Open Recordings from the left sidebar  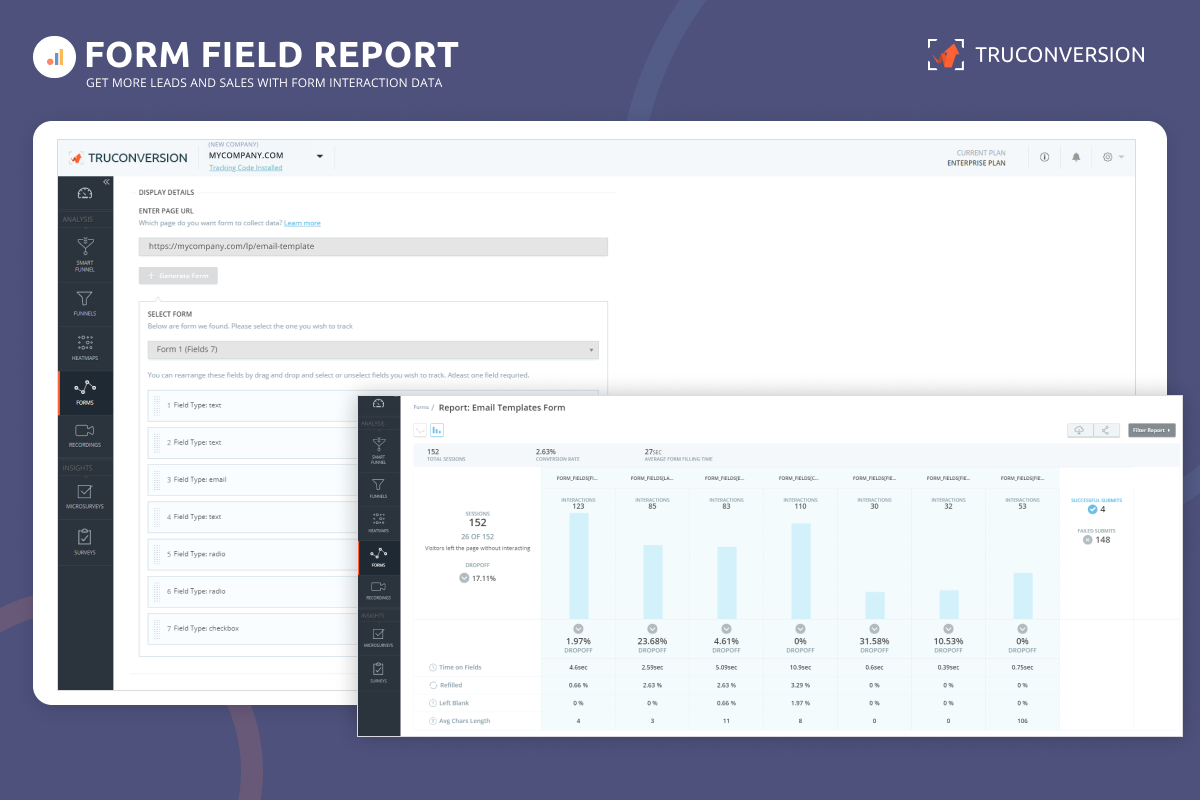pyautogui.click(x=85, y=435)
